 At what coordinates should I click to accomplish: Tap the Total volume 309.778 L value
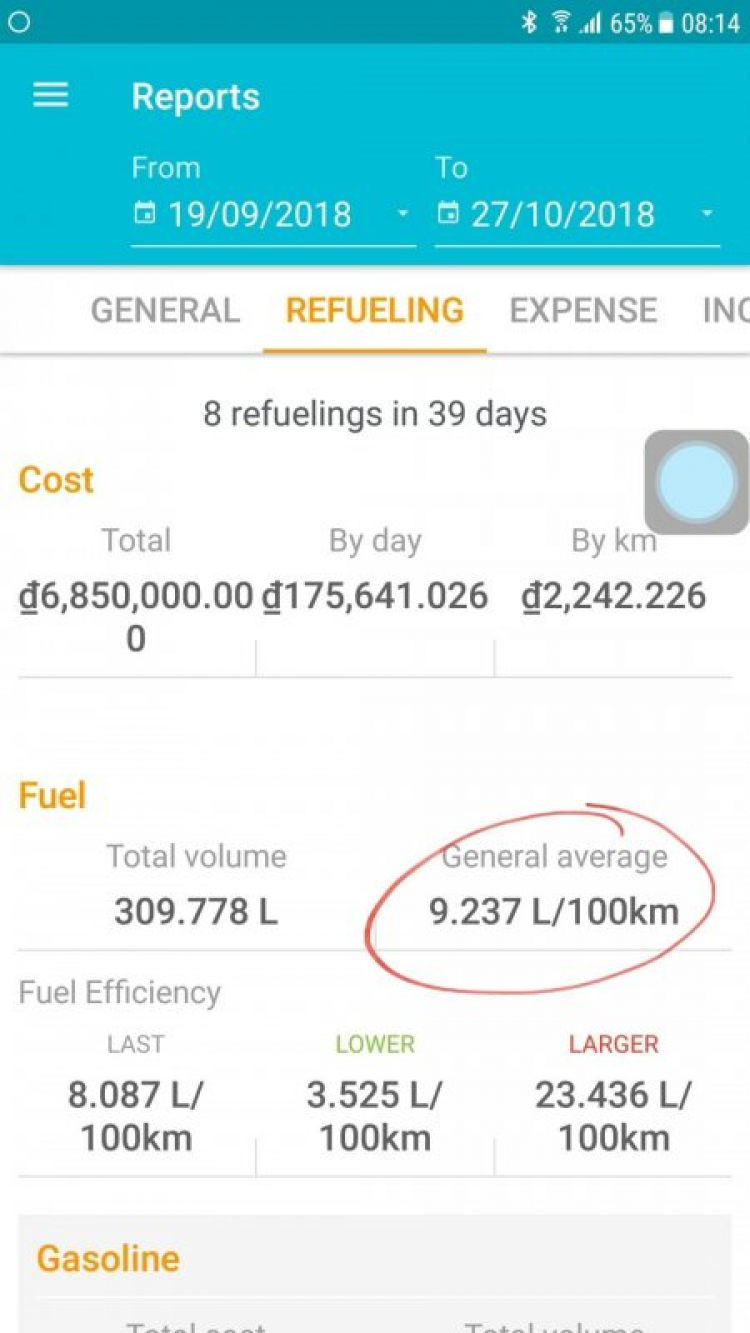(x=196, y=911)
